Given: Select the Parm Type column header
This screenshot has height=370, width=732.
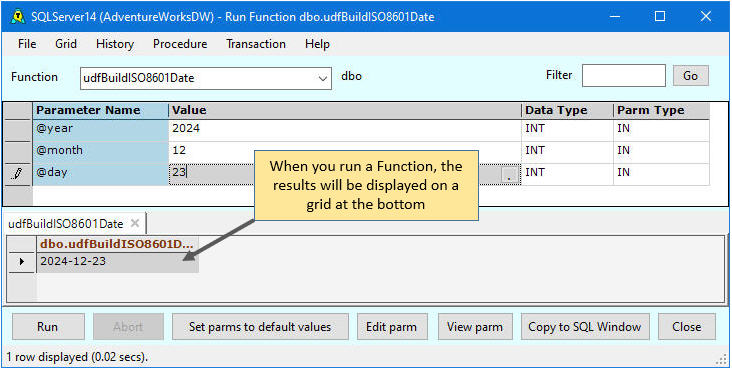Looking at the screenshot, I should 662,111.
